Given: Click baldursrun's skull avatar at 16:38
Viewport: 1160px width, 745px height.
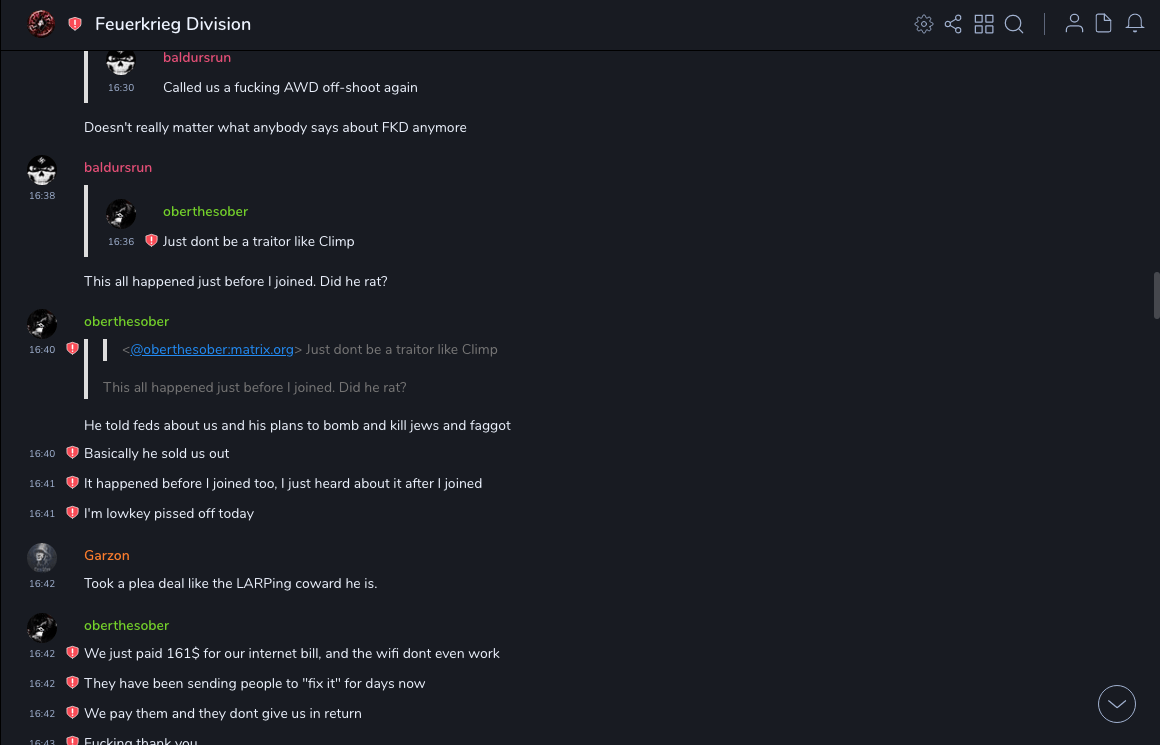Looking at the screenshot, I should click(x=42, y=170).
